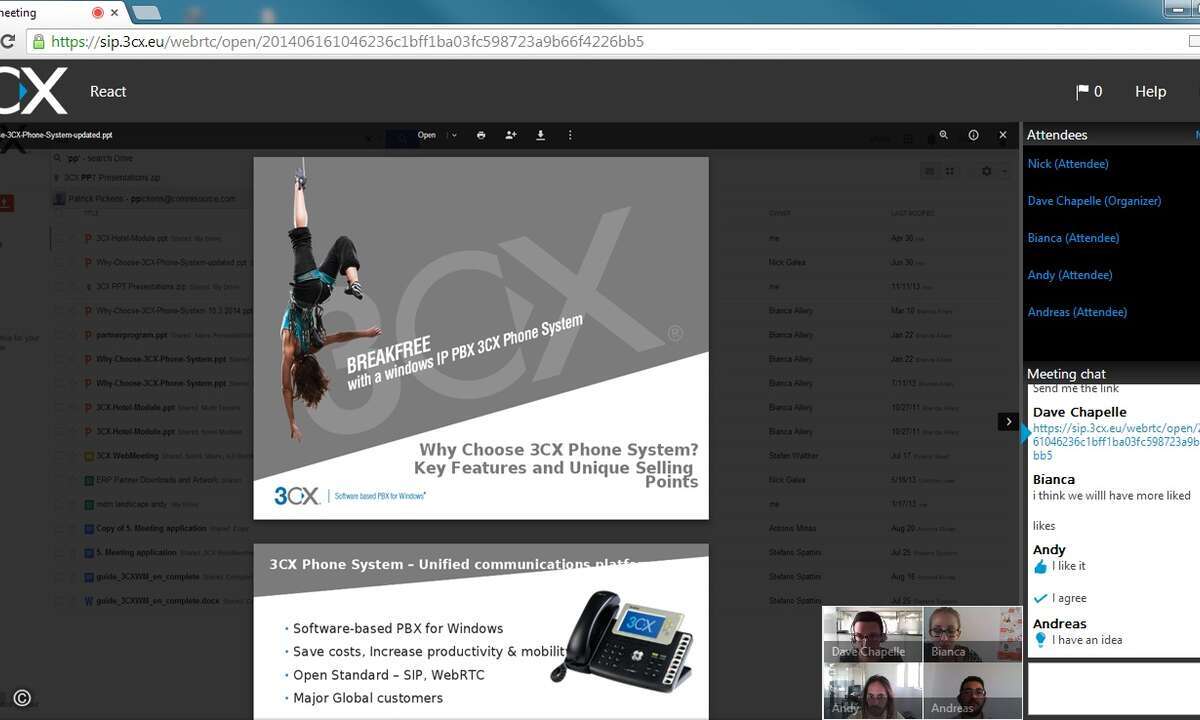Select attendee Andreas in the Attendees list

1077,312
